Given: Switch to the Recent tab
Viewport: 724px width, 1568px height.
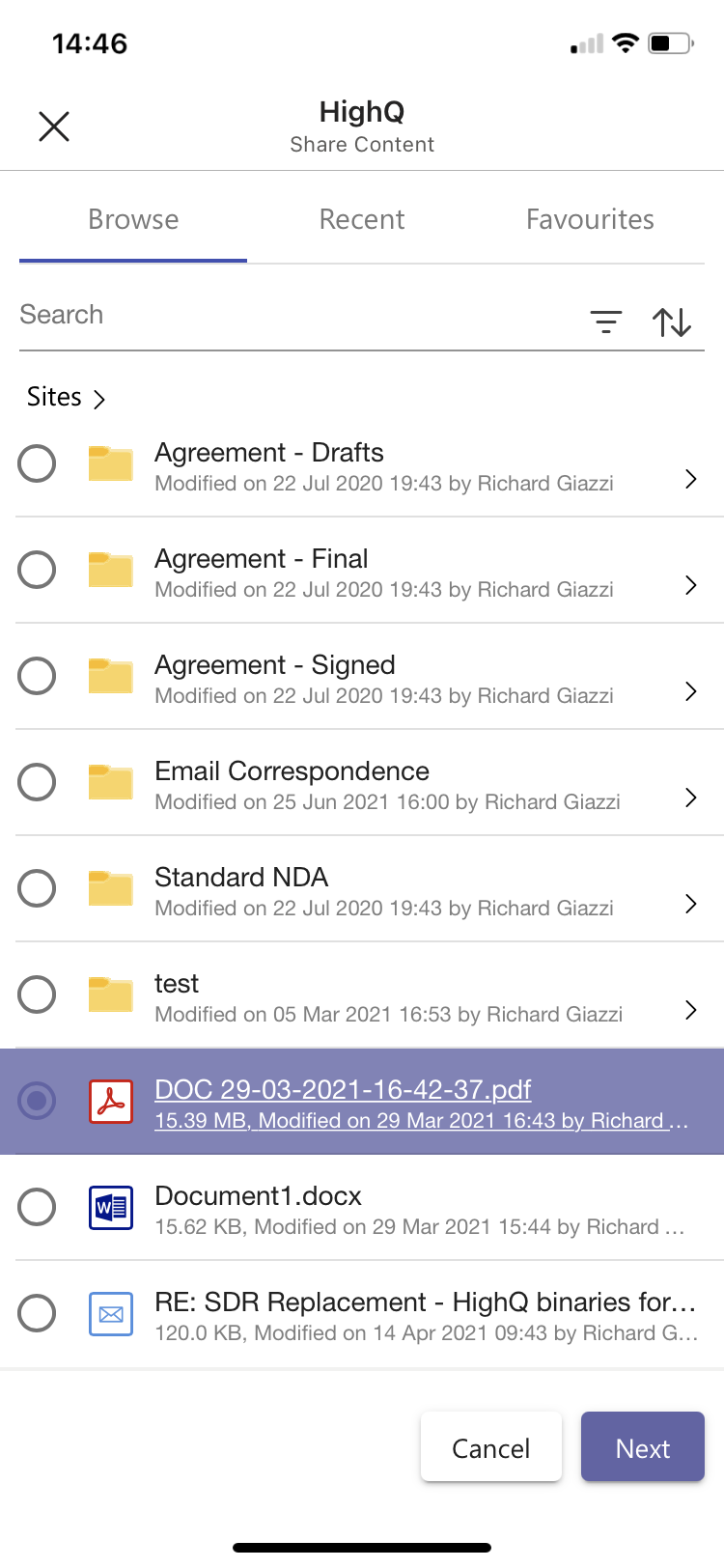Looking at the screenshot, I should pyautogui.click(x=362, y=220).
